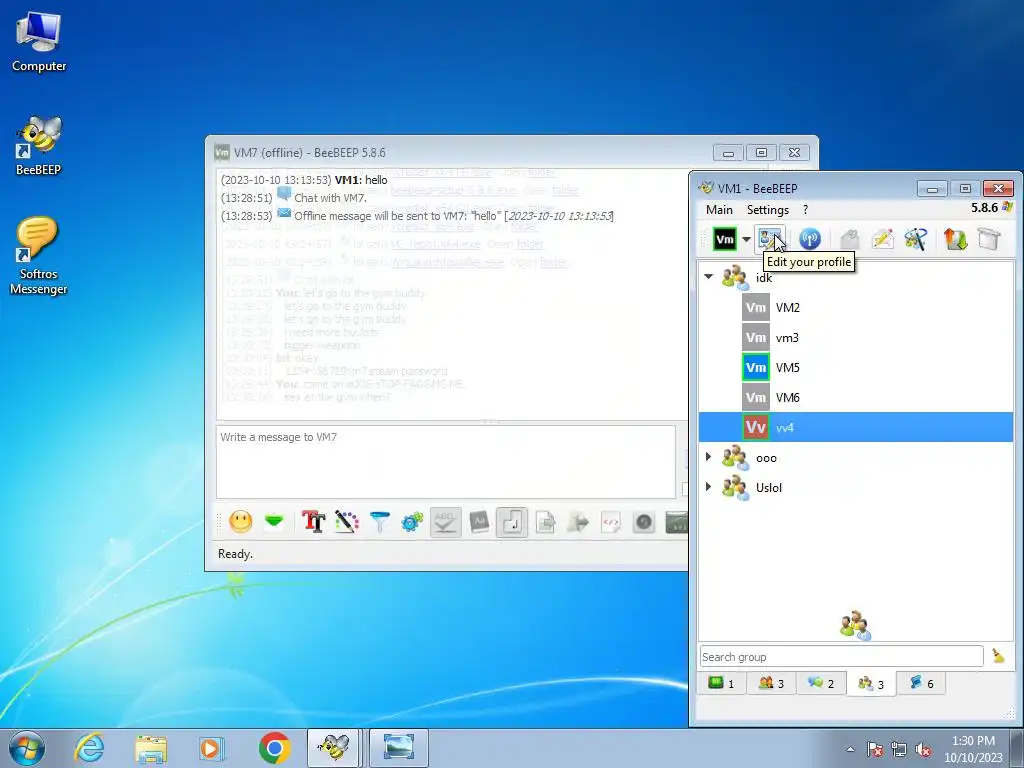Click the ooo group name
The height and width of the screenshot is (768, 1024).
(x=766, y=458)
